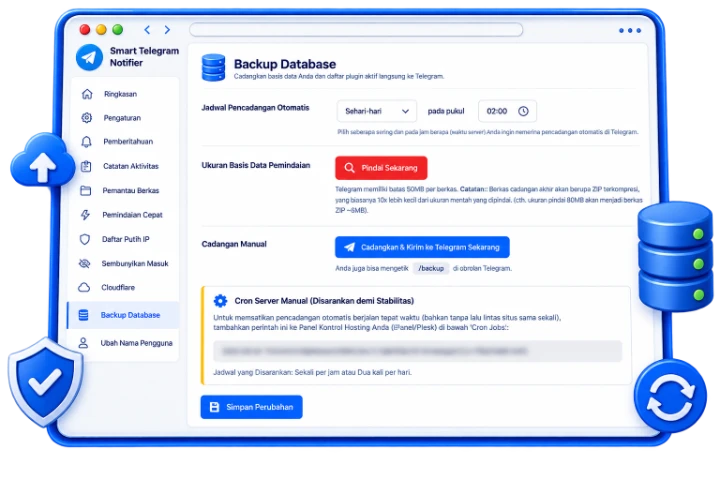This screenshot has width=720, height=480.
Task: Open the three-dot menu at window top
Action: 630,30
